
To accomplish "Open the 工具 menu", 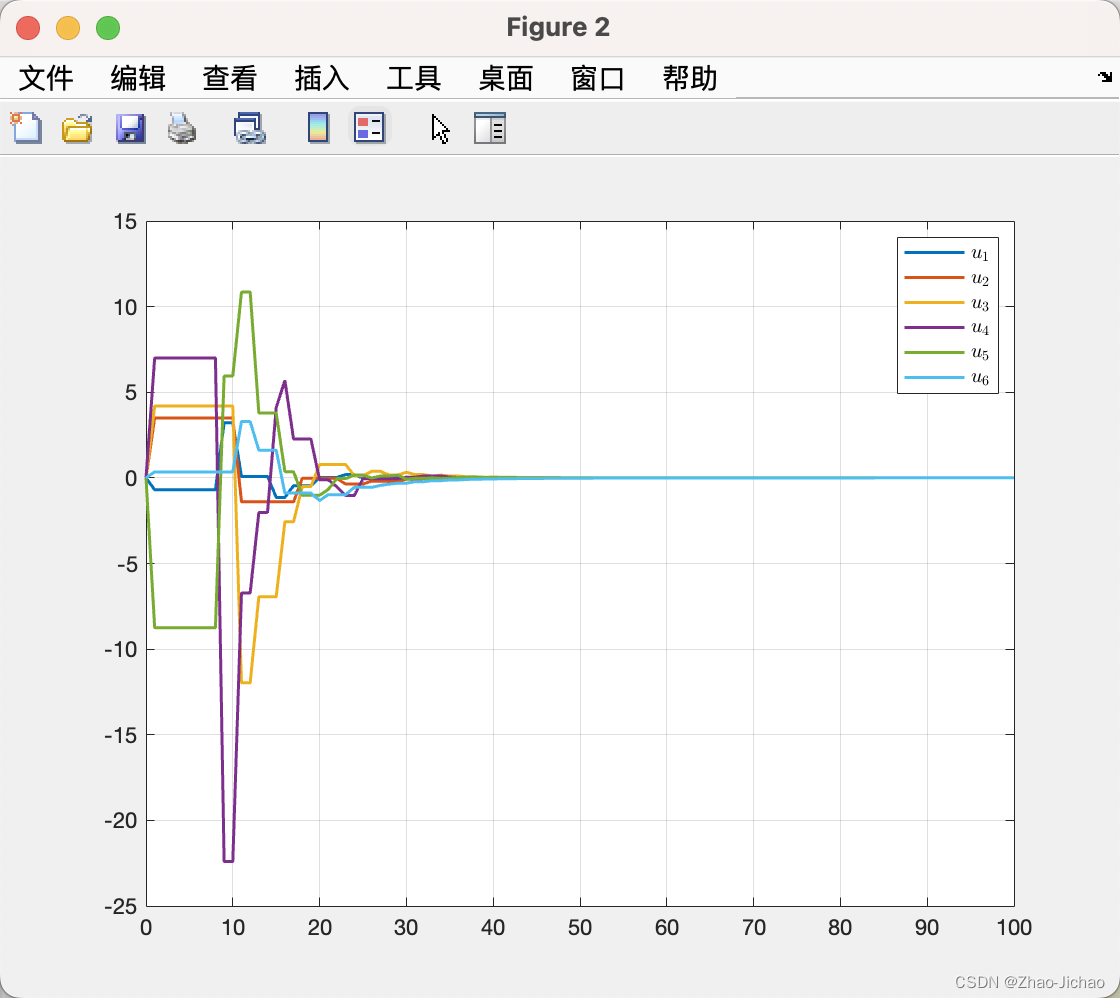I will 414,78.
